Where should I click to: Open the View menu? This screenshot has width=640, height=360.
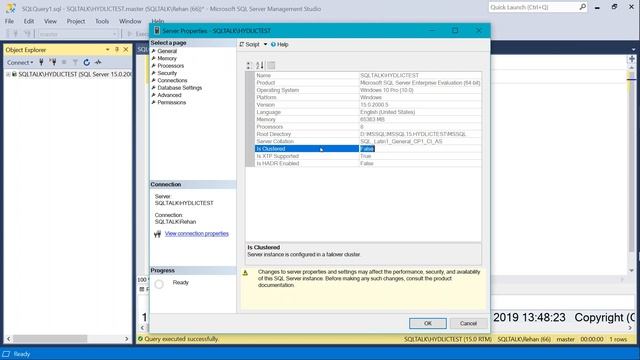tap(50, 21)
